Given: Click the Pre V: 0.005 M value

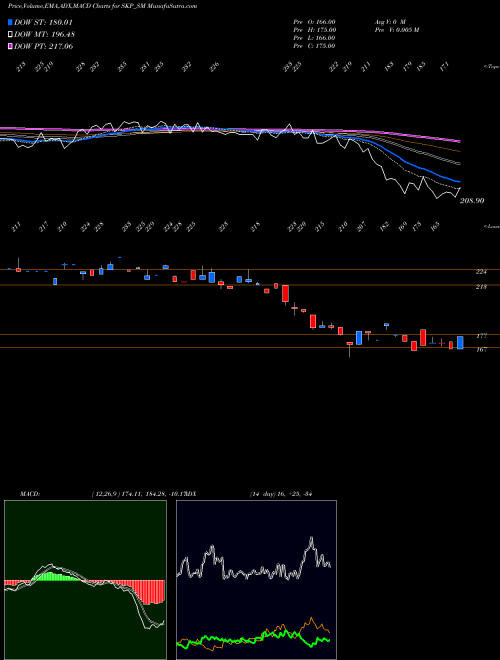Looking at the screenshot, I should coord(396,30).
